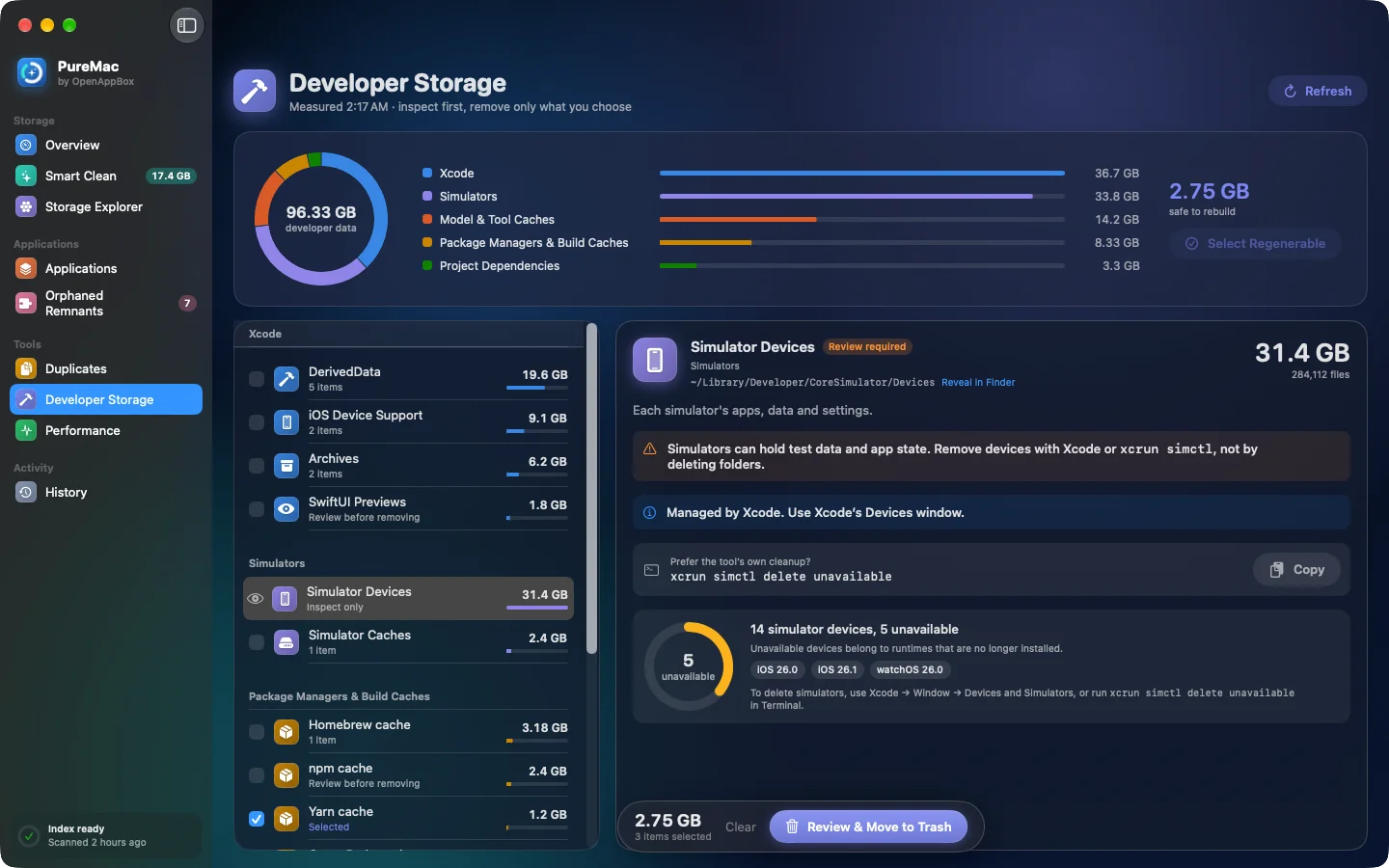Image resolution: width=1389 pixels, height=868 pixels.
Task: Open Storage Explorer icon
Action: click(26, 206)
